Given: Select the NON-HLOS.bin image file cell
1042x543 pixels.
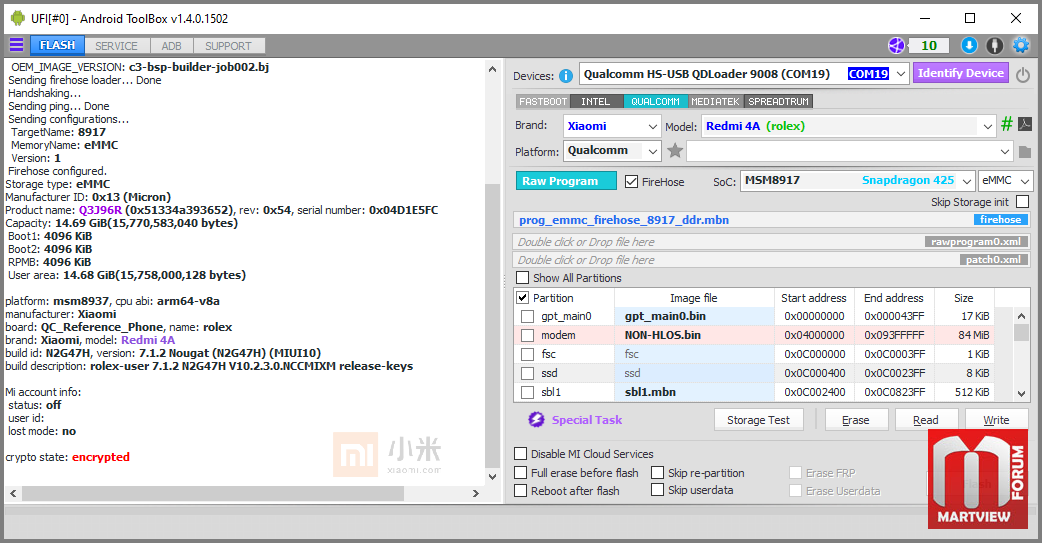Looking at the screenshot, I should click(x=694, y=335).
